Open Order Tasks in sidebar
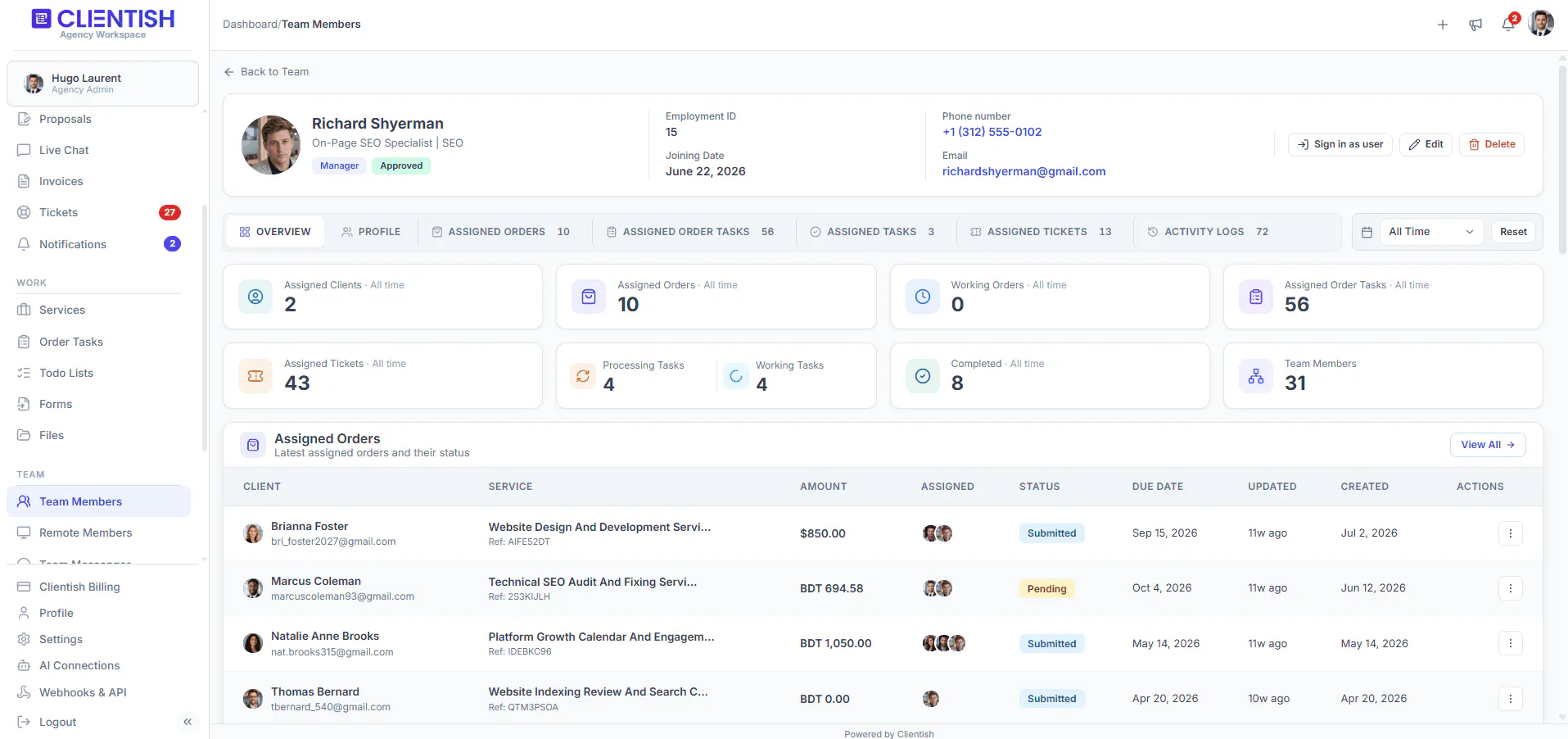The width and height of the screenshot is (1568, 739). [98, 342]
